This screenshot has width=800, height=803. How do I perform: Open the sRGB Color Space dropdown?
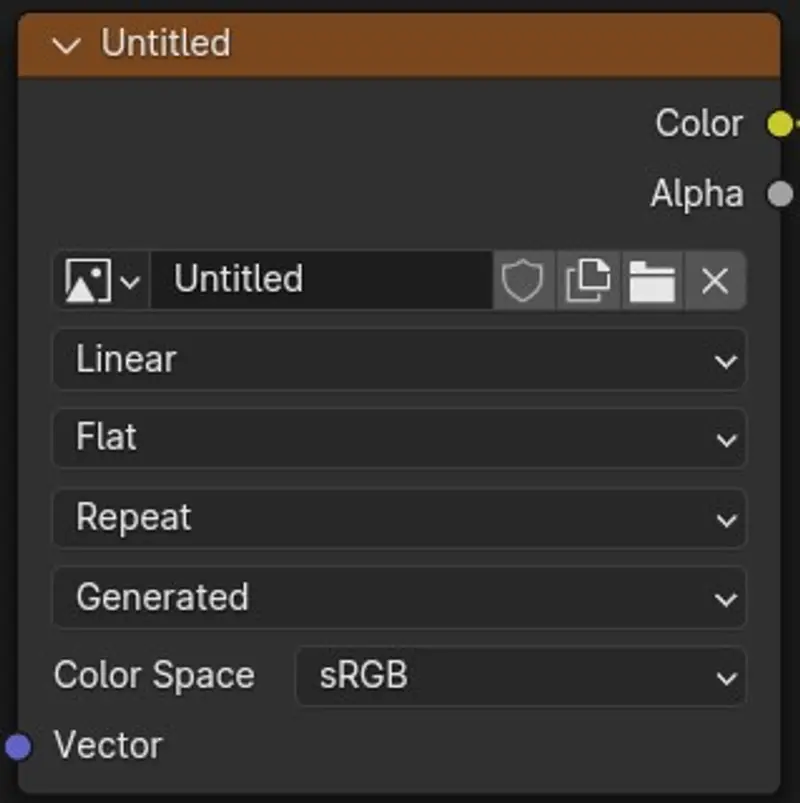click(x=520, y=676)
